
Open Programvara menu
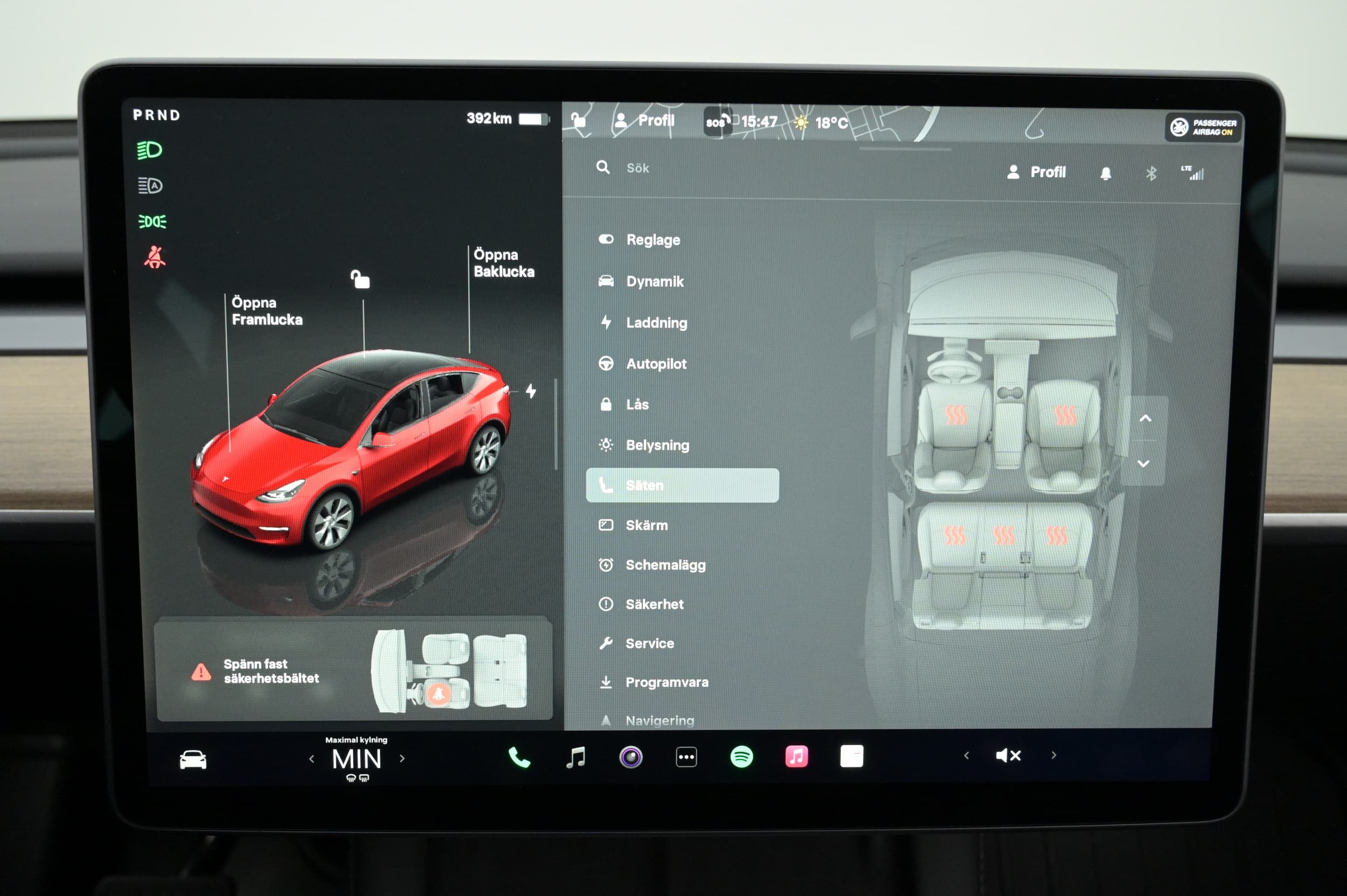coord(653,682)
